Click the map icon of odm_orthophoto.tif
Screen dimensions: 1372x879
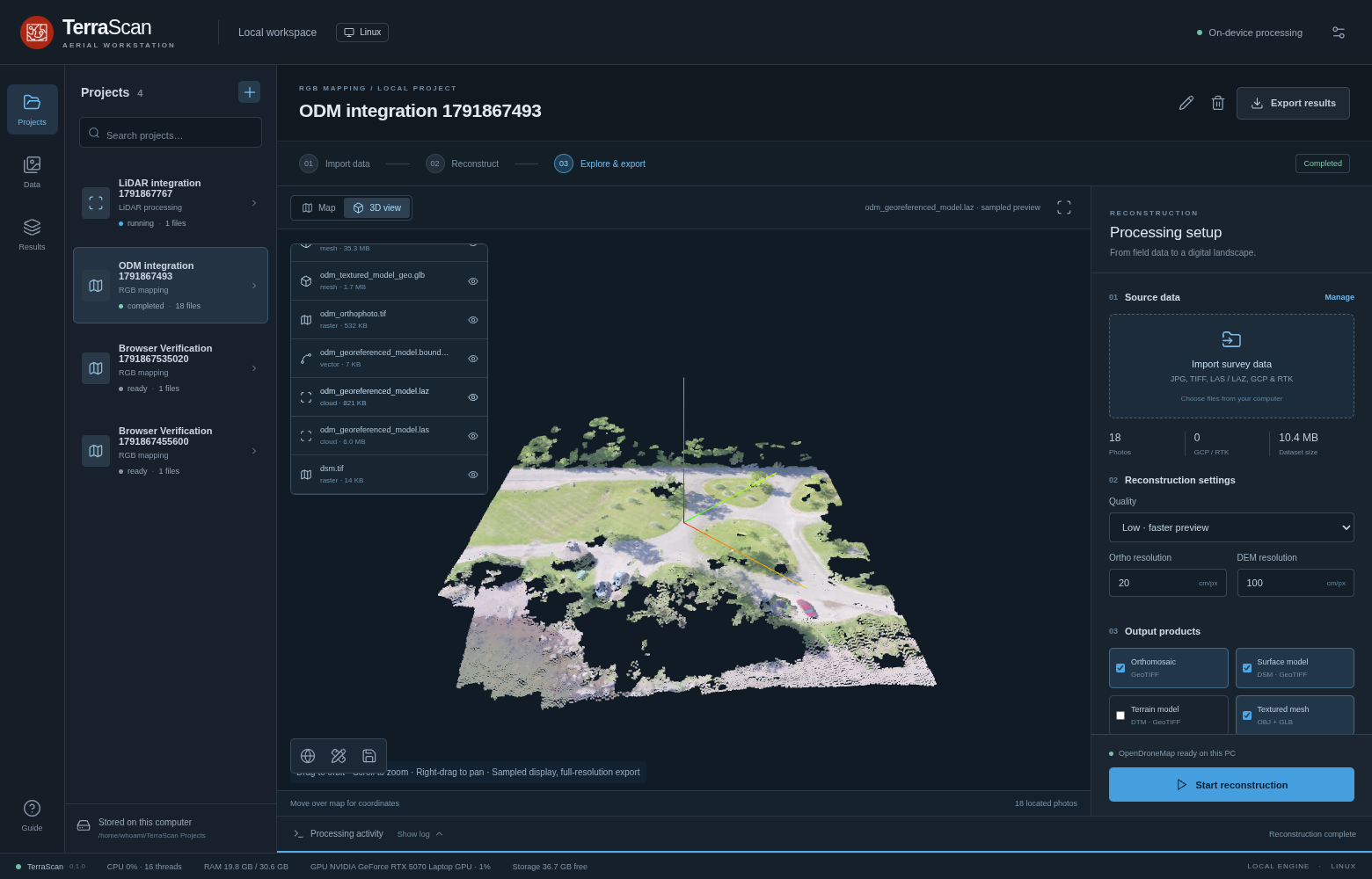306,320
